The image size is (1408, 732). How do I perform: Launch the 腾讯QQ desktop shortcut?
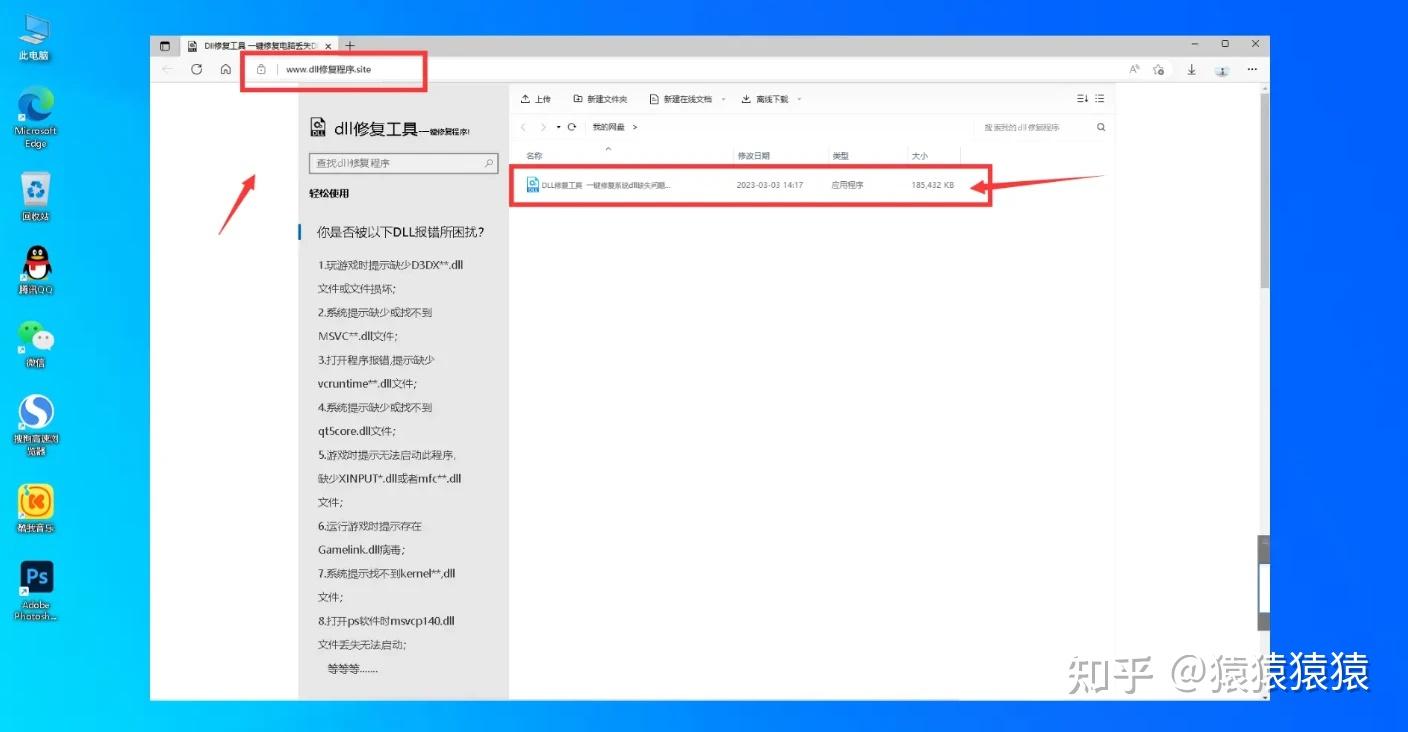pos(35,270)
